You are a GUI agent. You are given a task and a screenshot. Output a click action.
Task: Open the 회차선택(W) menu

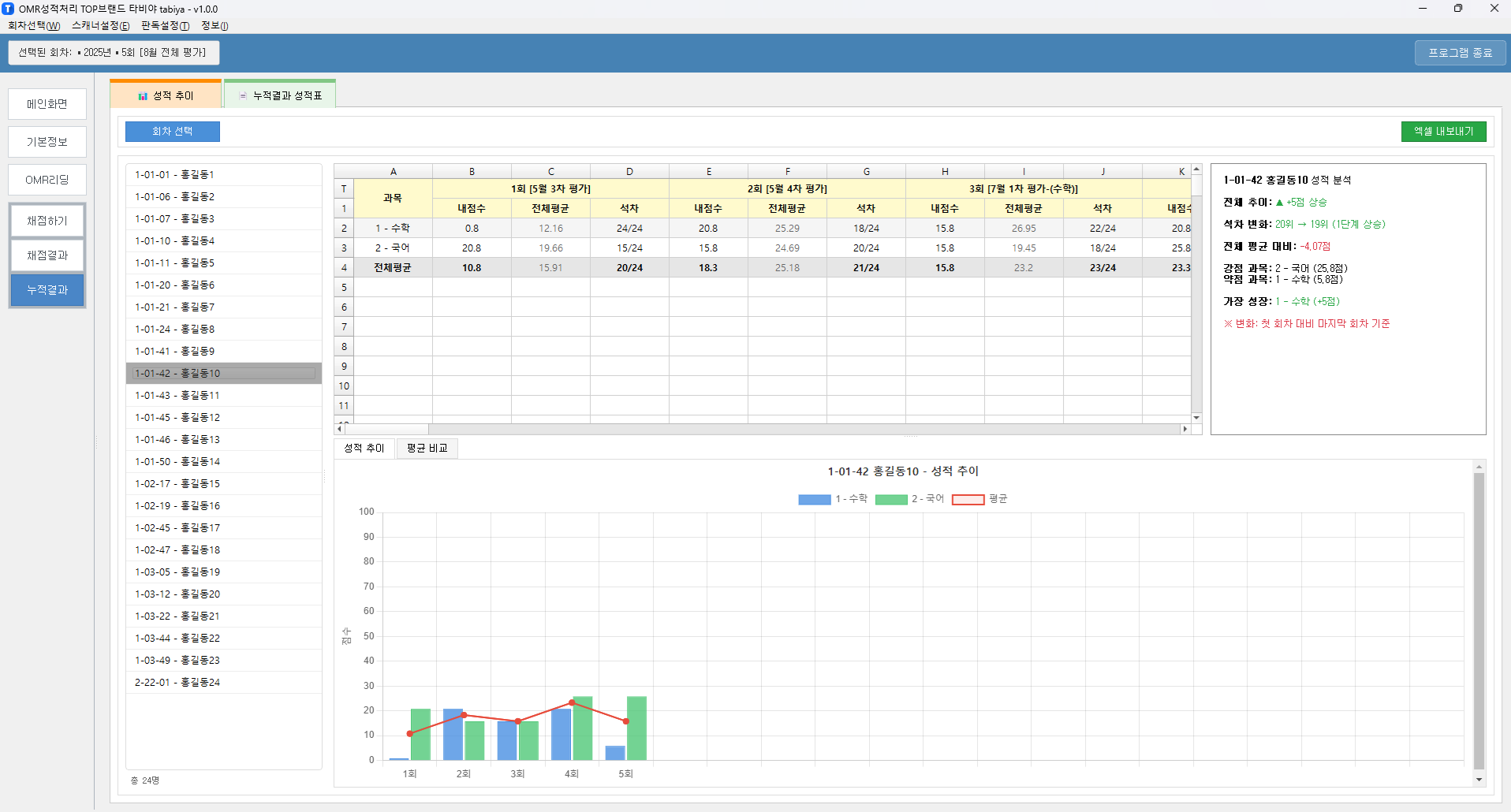click(34, 26)
